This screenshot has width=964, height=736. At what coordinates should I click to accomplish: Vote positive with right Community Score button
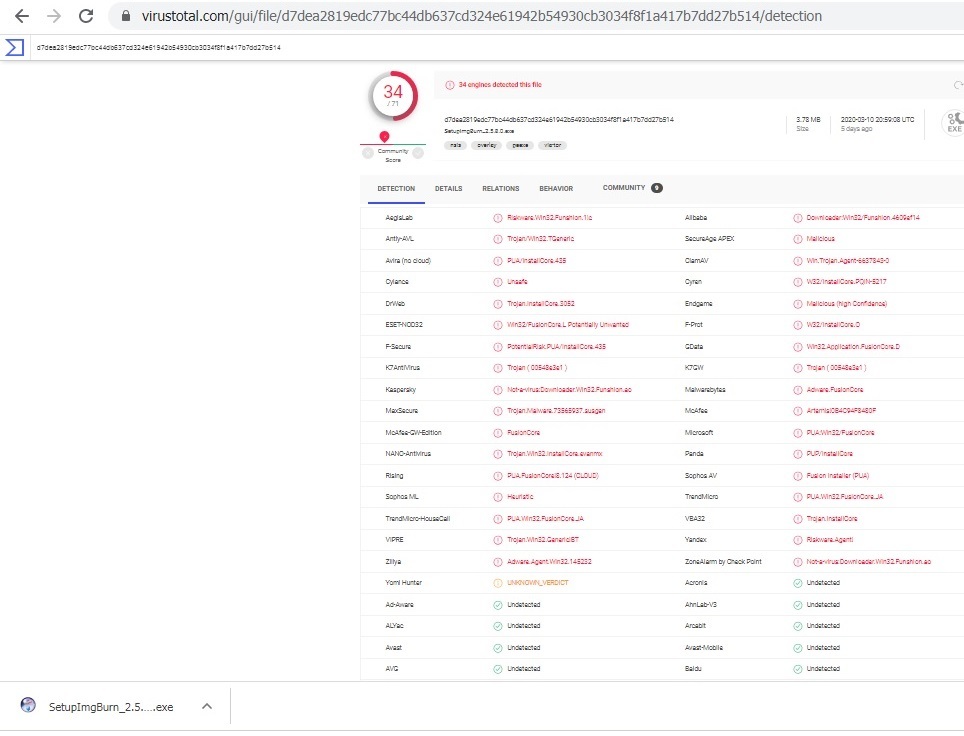coord(418,152)
